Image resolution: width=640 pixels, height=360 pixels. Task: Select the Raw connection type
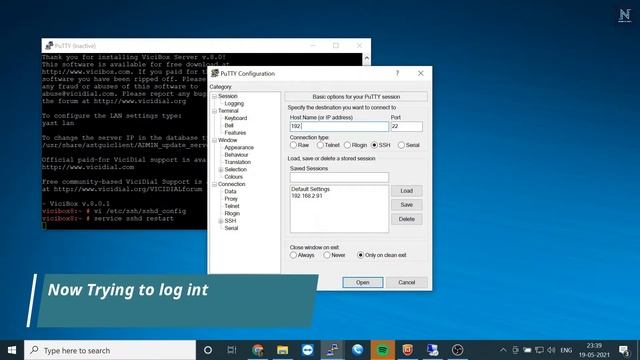293,145
